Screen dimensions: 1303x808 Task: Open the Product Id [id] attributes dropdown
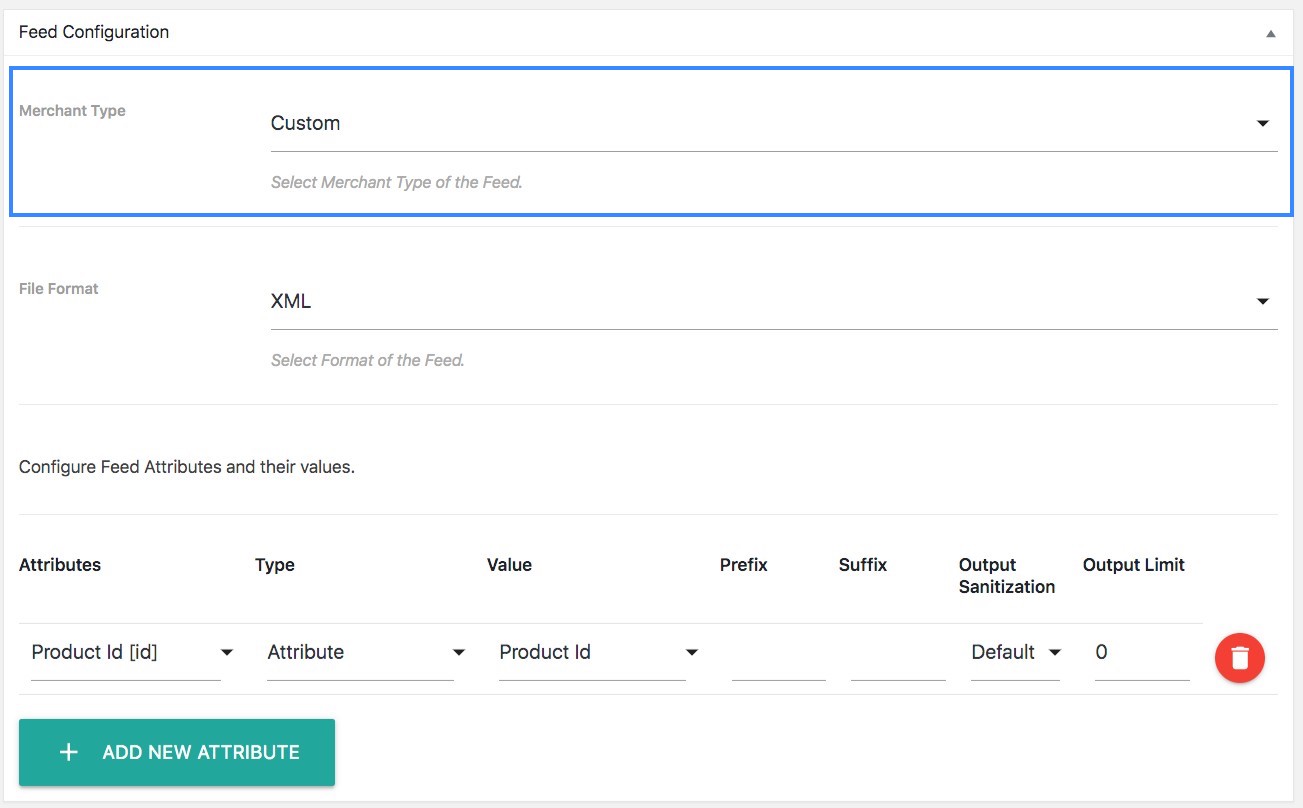pos(133,652)
